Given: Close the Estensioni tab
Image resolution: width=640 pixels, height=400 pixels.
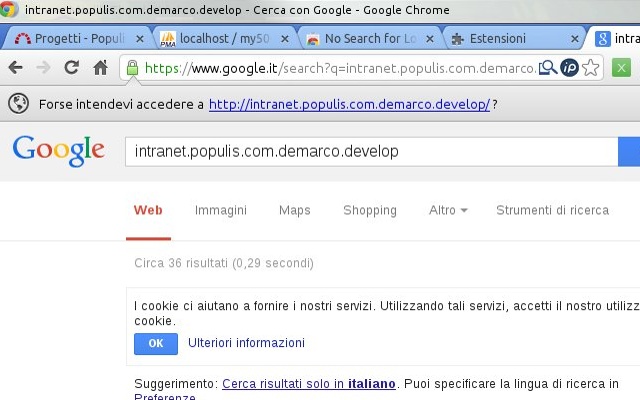Looking at the screenshot, I should (575, 39).
